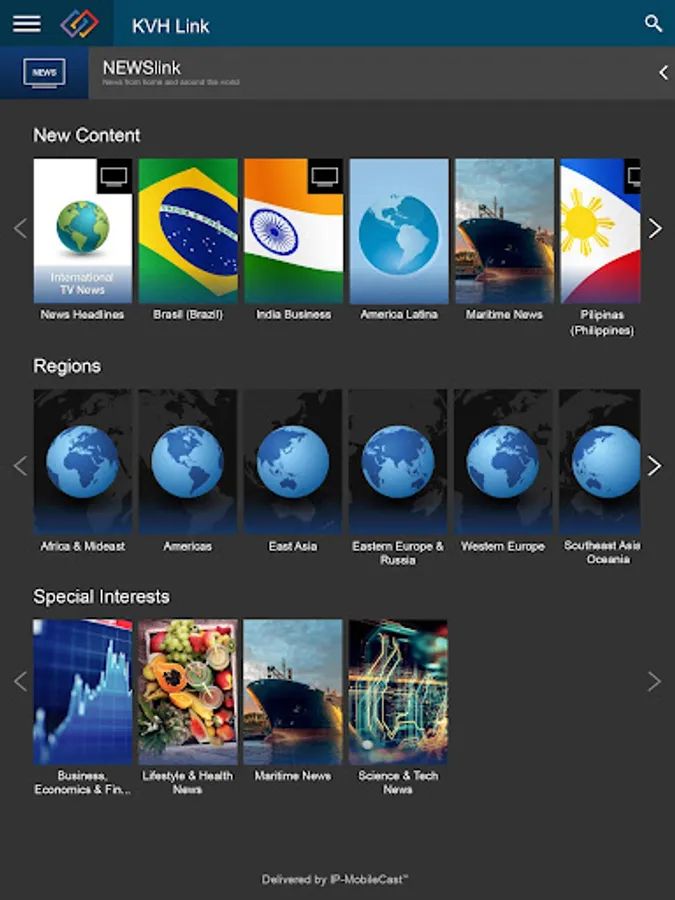Click the "East Asia" label

coord(293,546)
